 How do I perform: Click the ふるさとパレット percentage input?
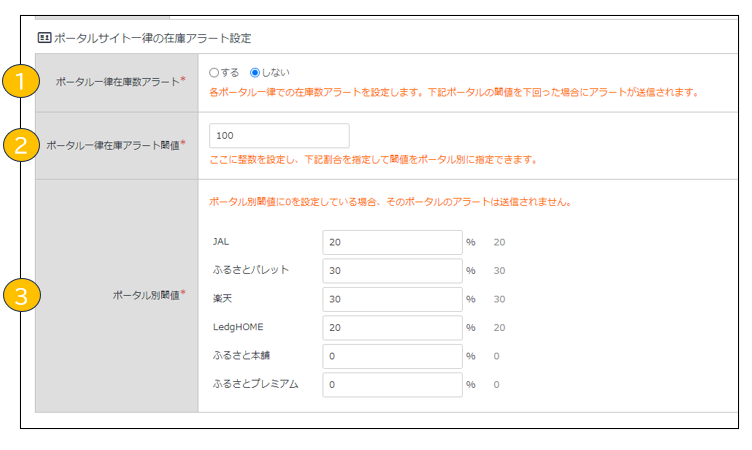392,270
